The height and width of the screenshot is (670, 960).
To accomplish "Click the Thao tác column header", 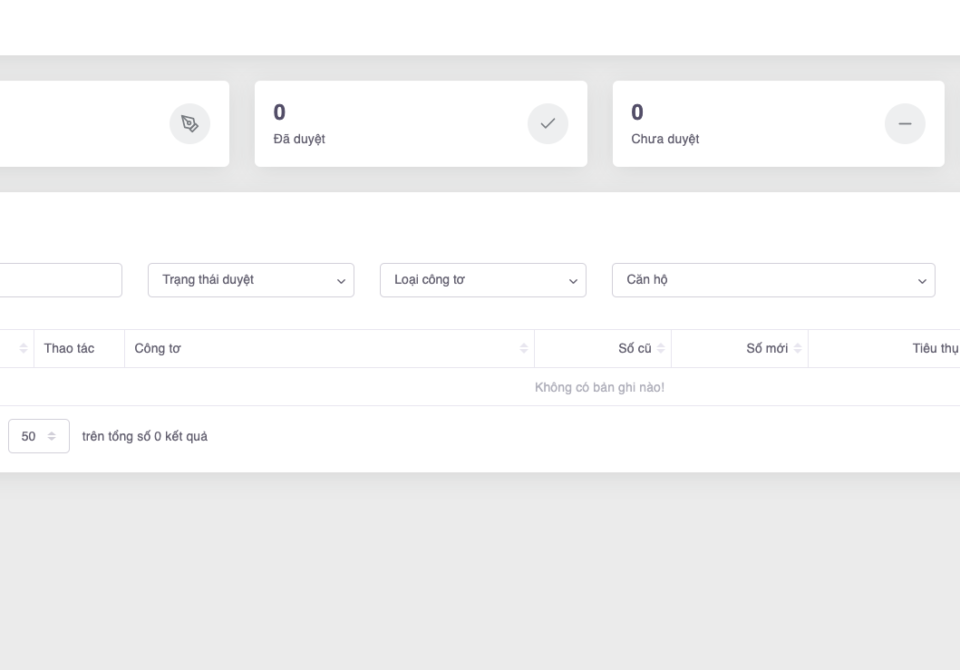I will (69, 349).
